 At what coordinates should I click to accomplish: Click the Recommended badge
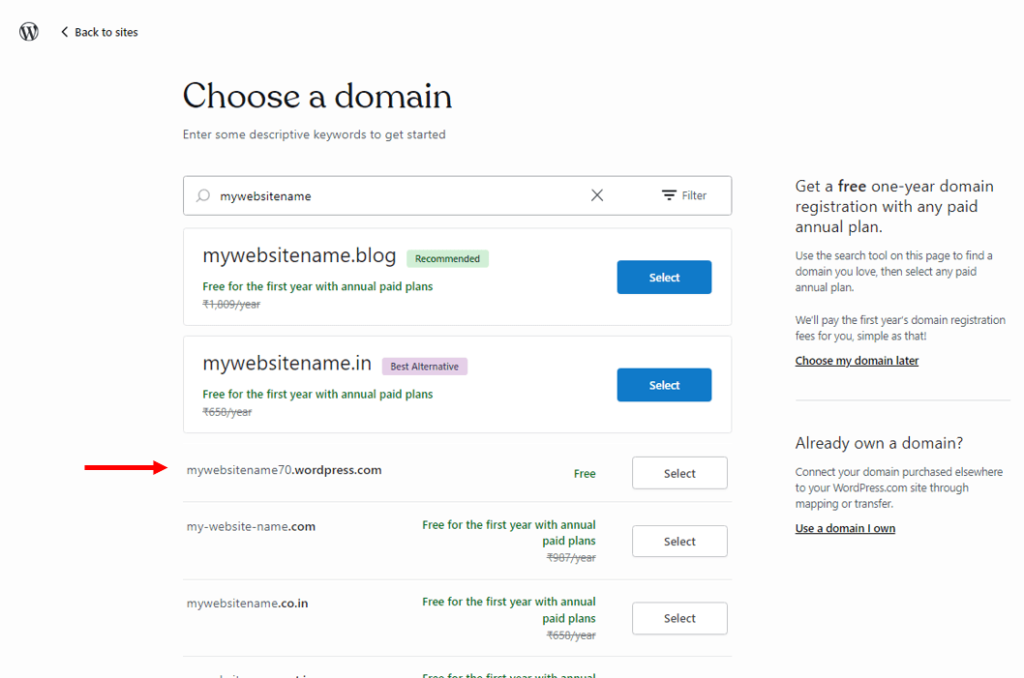tap(447, 259)
